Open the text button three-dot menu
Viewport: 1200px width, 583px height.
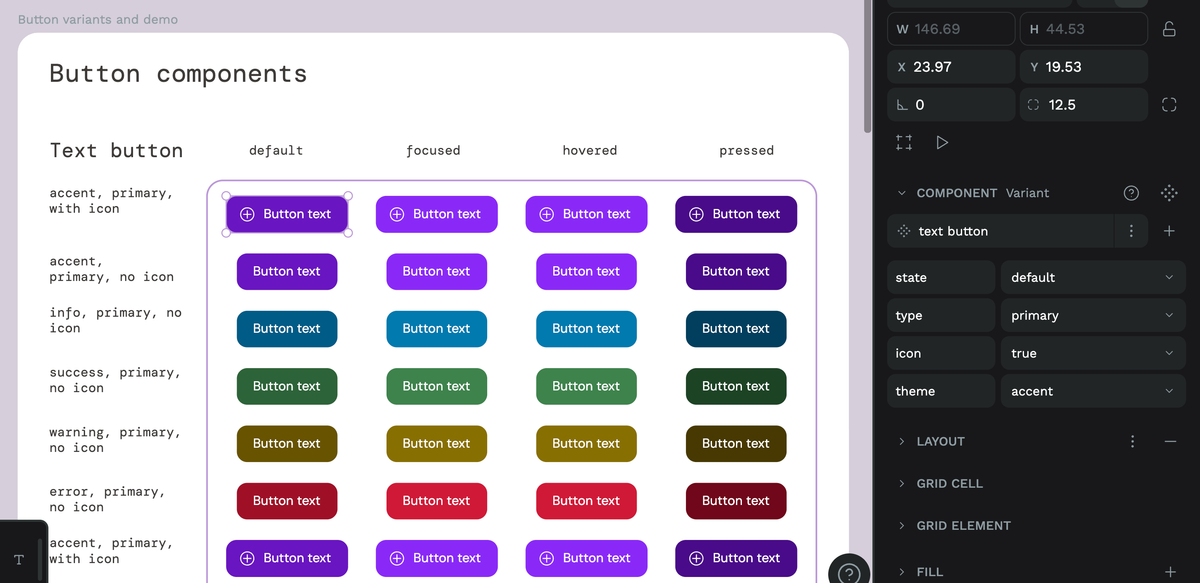tap(1132, 230)
